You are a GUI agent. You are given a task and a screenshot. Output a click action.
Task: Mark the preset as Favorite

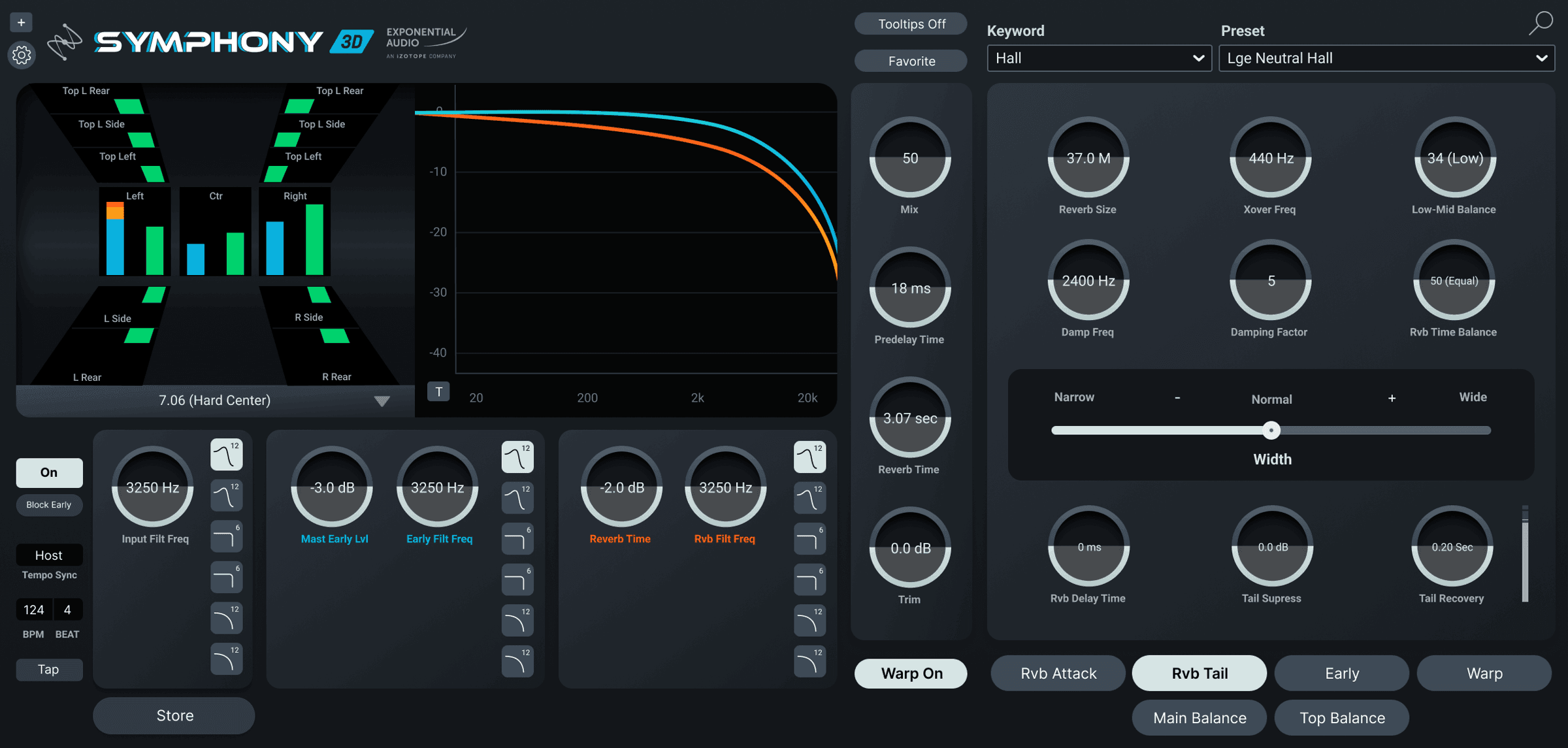[911, 61]
